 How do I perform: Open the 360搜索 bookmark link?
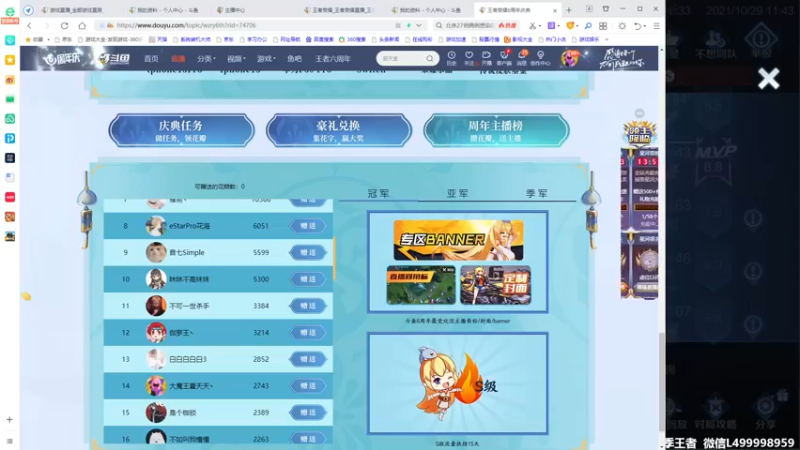352,39
